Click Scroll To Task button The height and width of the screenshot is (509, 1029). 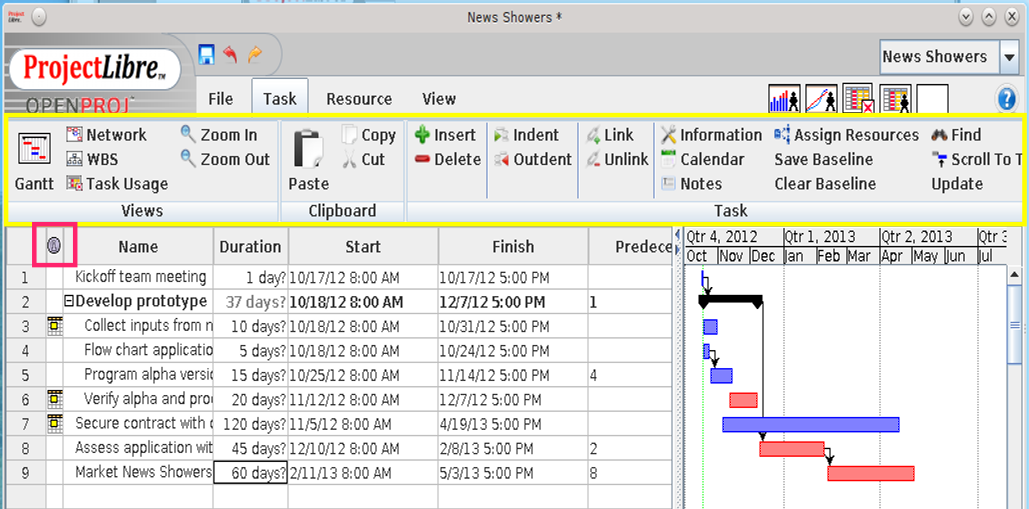pyautogui.click(x=978, y=159)
